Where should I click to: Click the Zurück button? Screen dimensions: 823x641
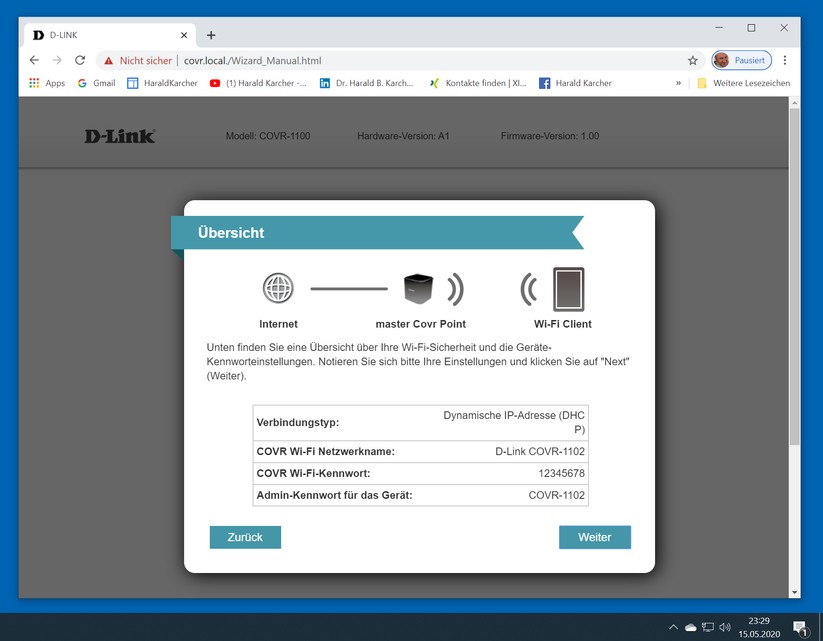tap(245, 537)
